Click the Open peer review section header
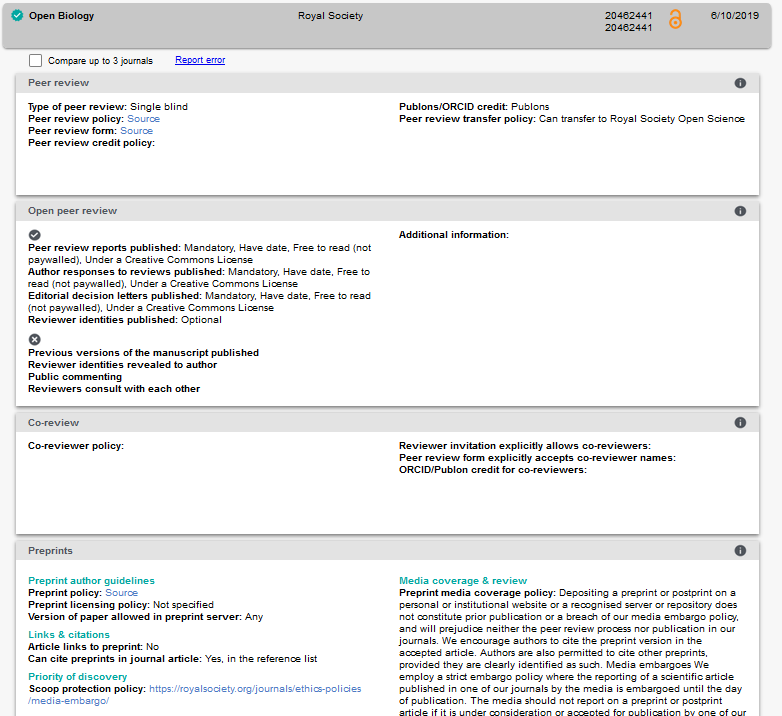Screen dimensions: 782x716 pyautogui.click(x=388, y=211)
